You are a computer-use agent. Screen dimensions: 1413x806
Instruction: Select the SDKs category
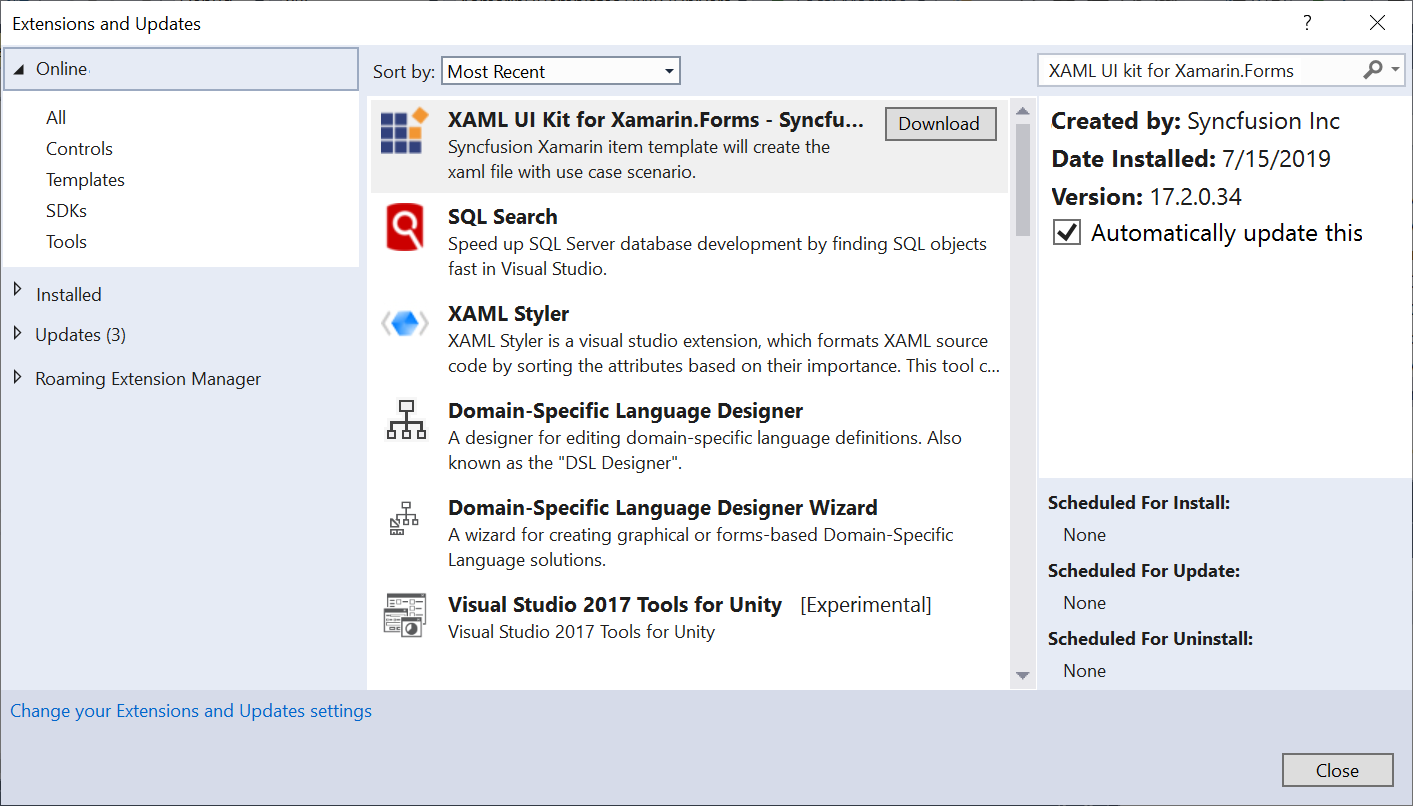point(66,211)
